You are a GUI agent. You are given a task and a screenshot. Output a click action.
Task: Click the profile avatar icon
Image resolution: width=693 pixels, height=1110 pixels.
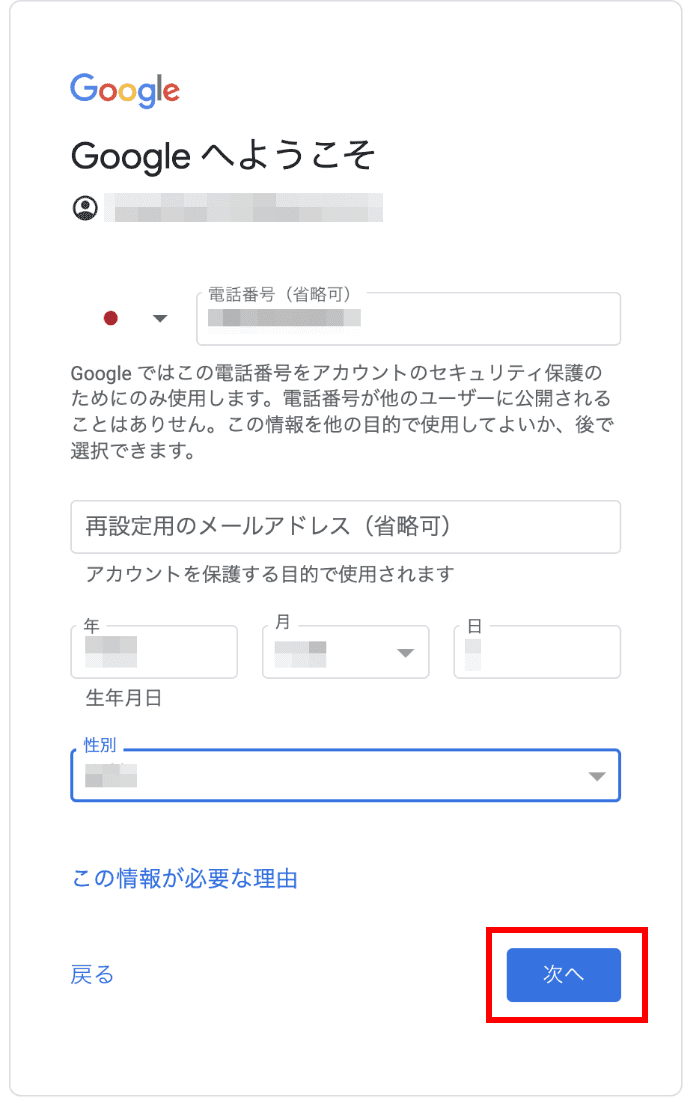pos(83,208)
